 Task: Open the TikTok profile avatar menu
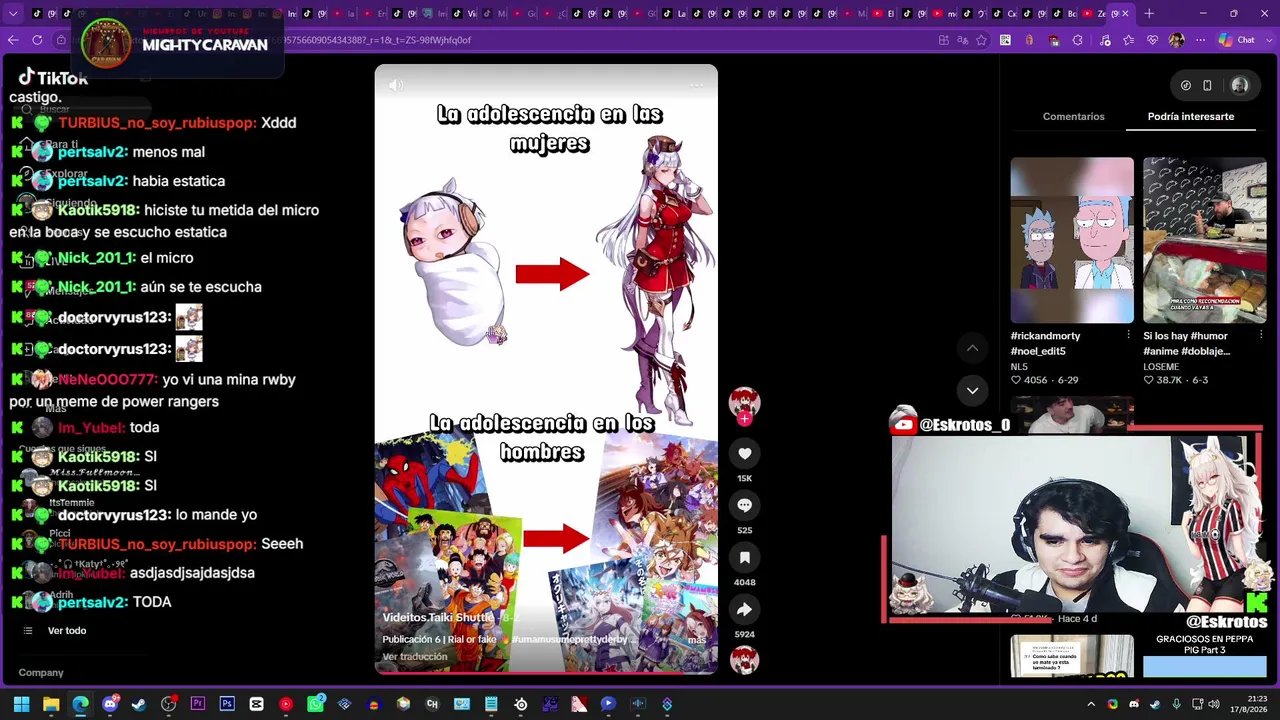(x=1240, y=86)
